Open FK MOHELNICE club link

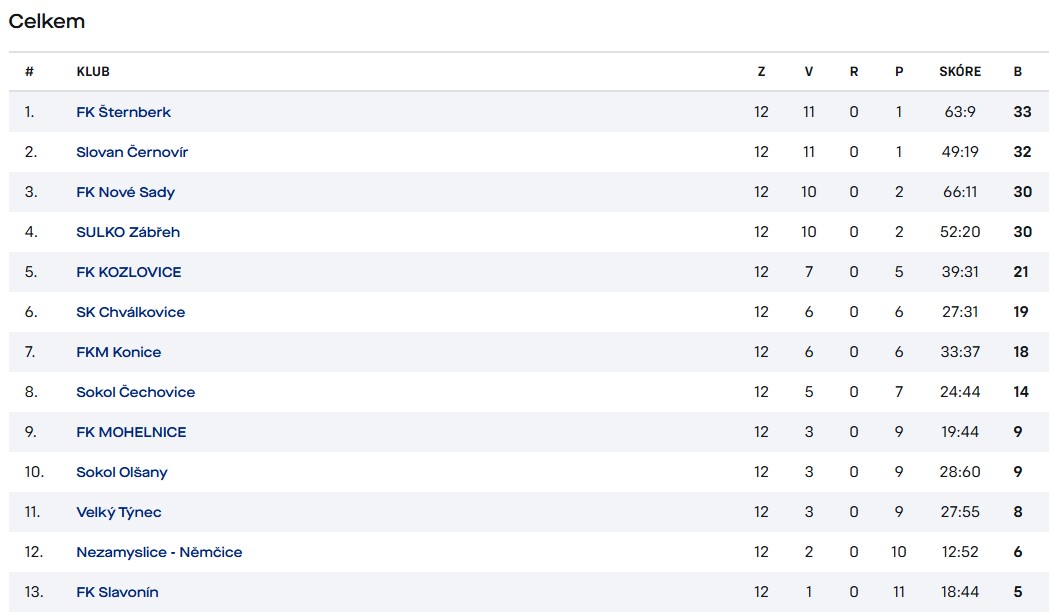pos(131,432)
